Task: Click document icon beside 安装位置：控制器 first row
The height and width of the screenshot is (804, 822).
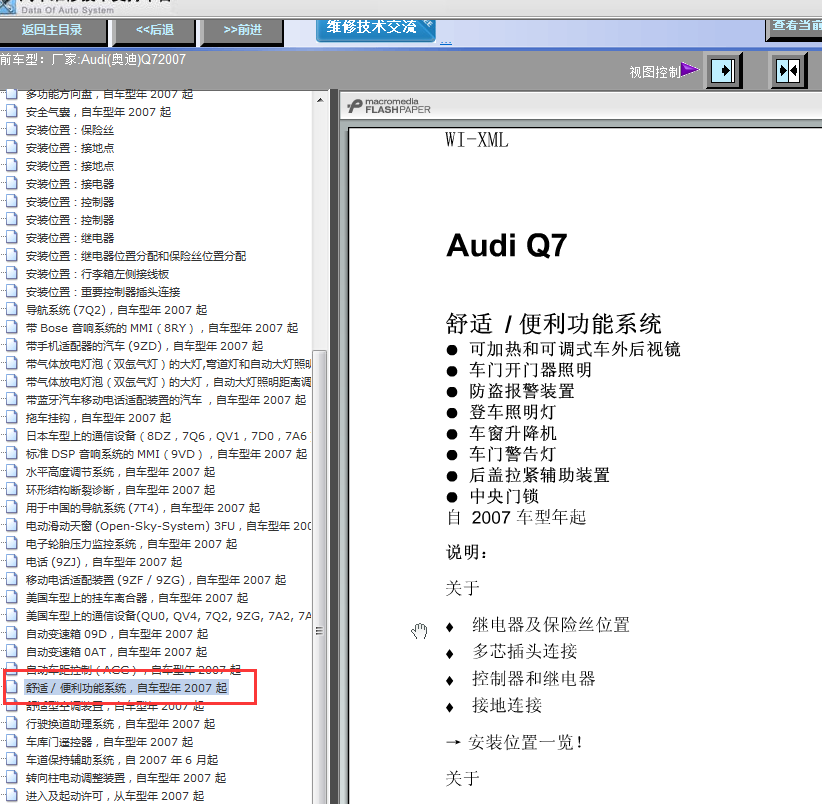Action: 12,201
